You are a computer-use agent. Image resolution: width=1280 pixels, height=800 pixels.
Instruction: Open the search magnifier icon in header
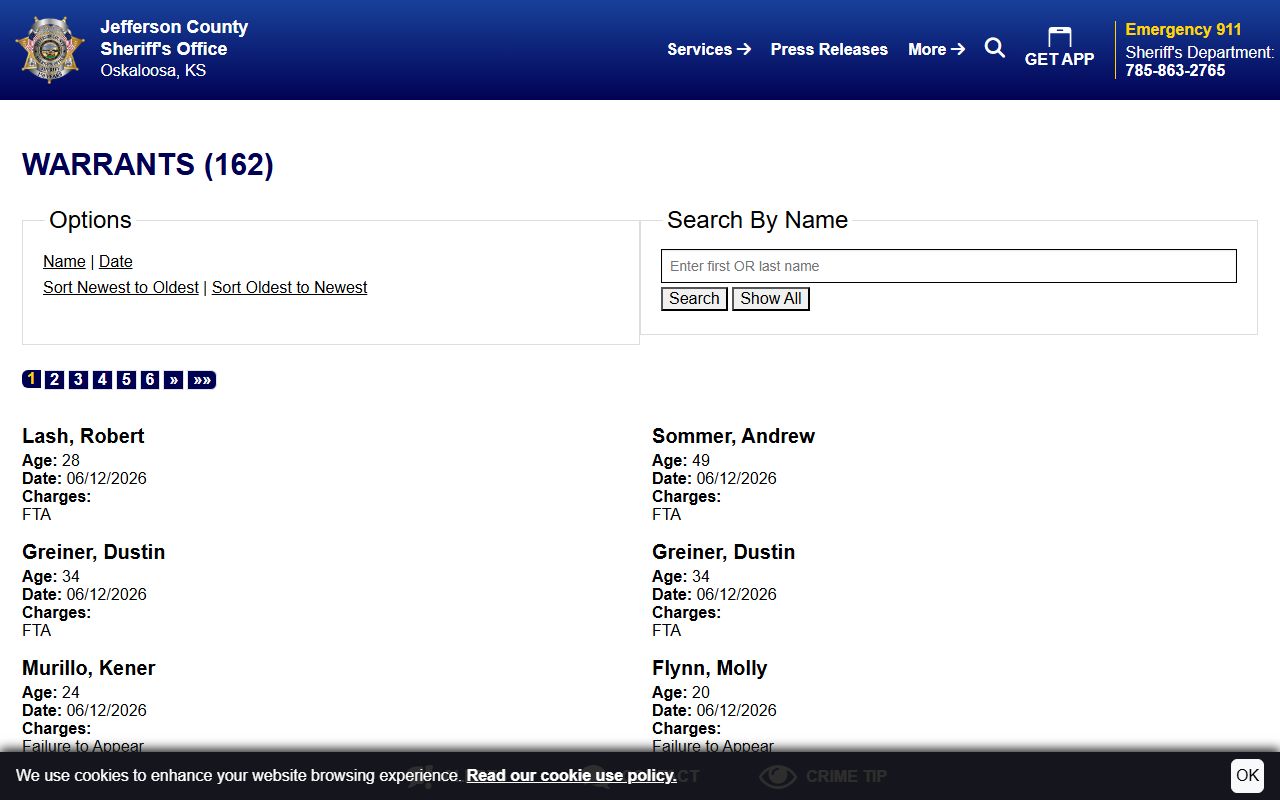pos(995,48)
